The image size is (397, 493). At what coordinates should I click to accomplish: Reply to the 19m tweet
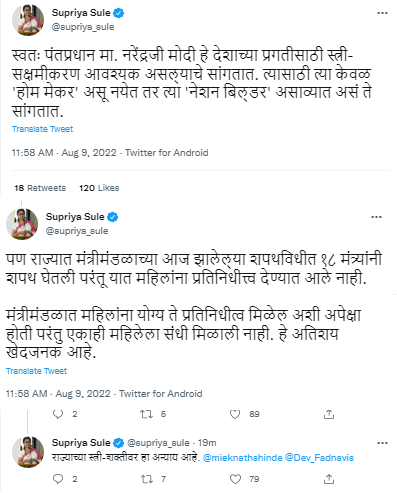(x=58, y=479)
